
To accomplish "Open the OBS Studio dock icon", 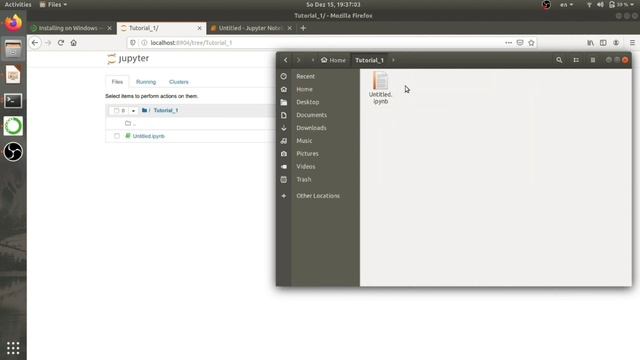I will 13,151.
